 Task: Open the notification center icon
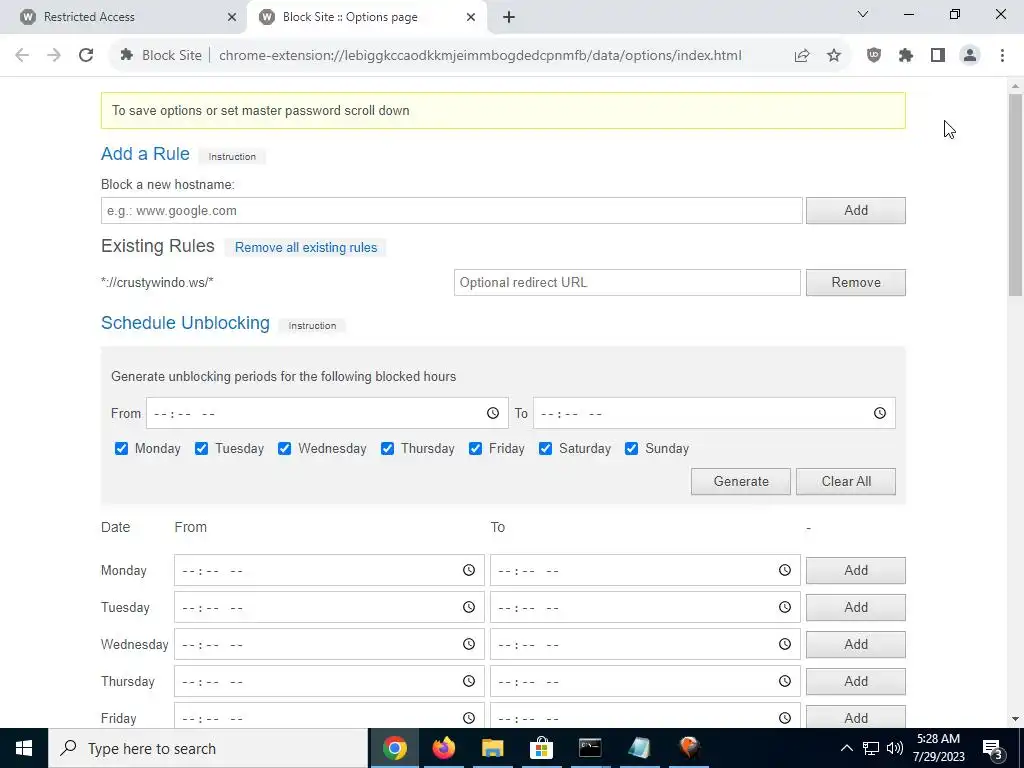point(993,748)
